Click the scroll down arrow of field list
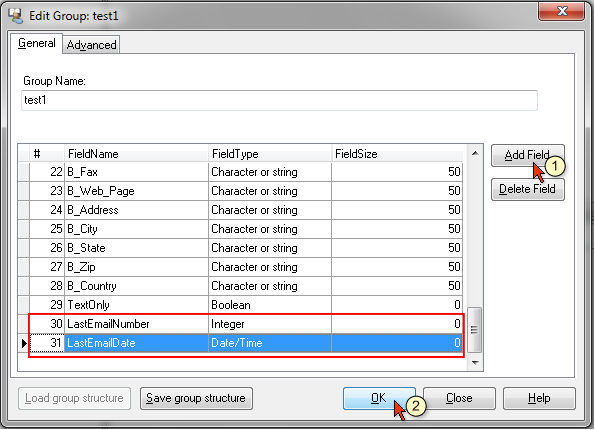The image size is (595, 430). [x=475, y=362]
